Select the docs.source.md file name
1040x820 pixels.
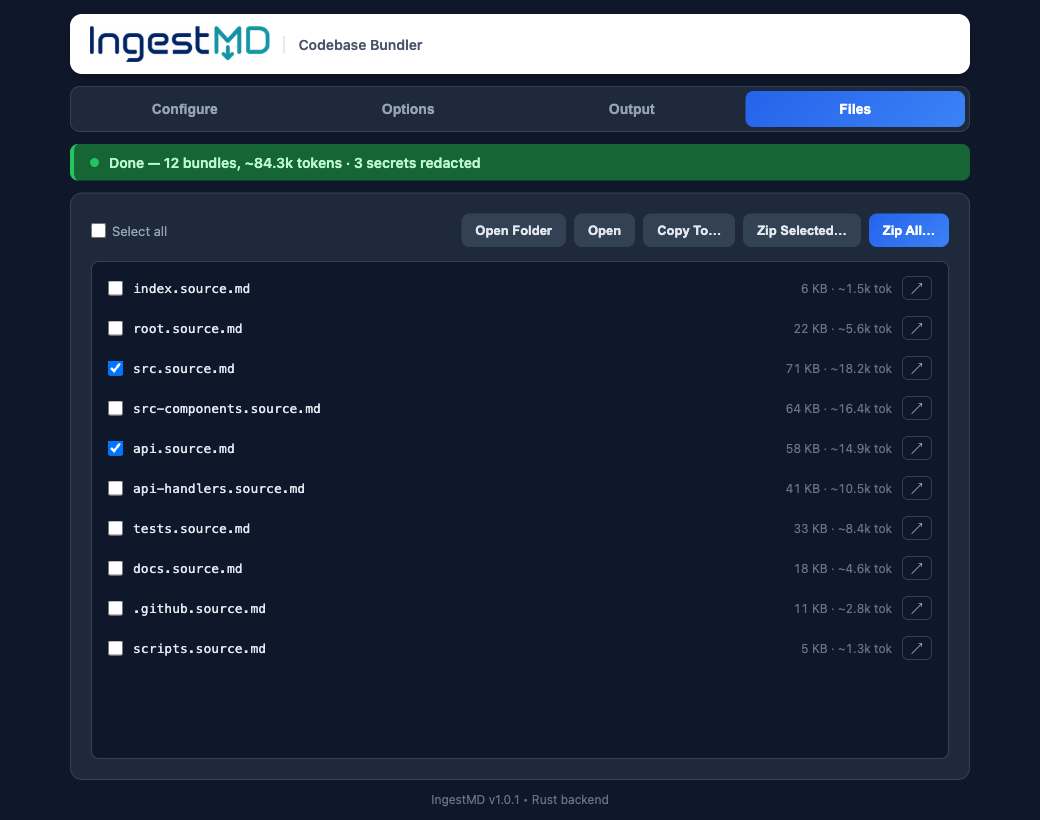click(x=188, y=569)
